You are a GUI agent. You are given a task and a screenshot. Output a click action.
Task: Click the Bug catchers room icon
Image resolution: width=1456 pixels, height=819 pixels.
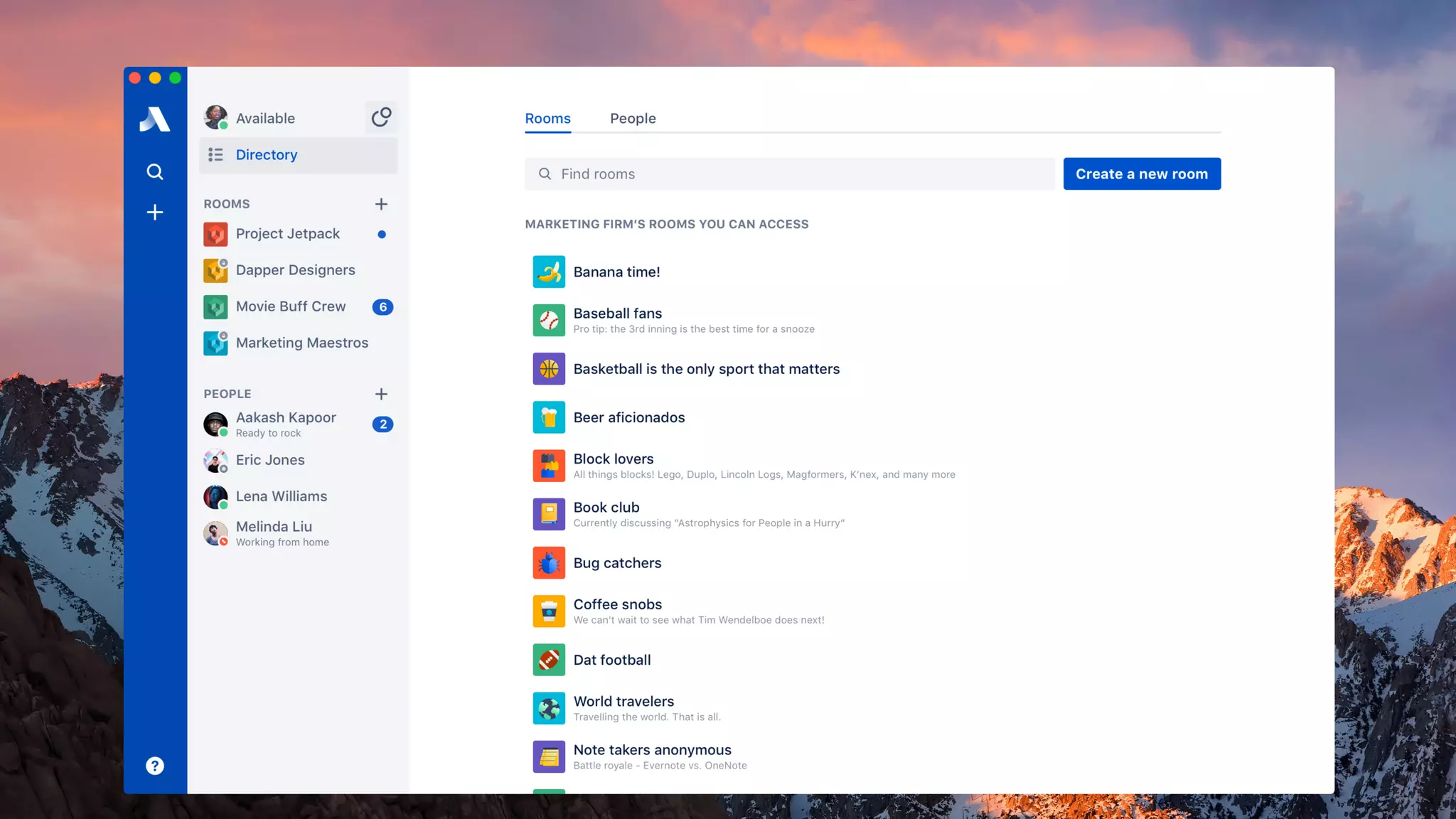coord(549,562)
